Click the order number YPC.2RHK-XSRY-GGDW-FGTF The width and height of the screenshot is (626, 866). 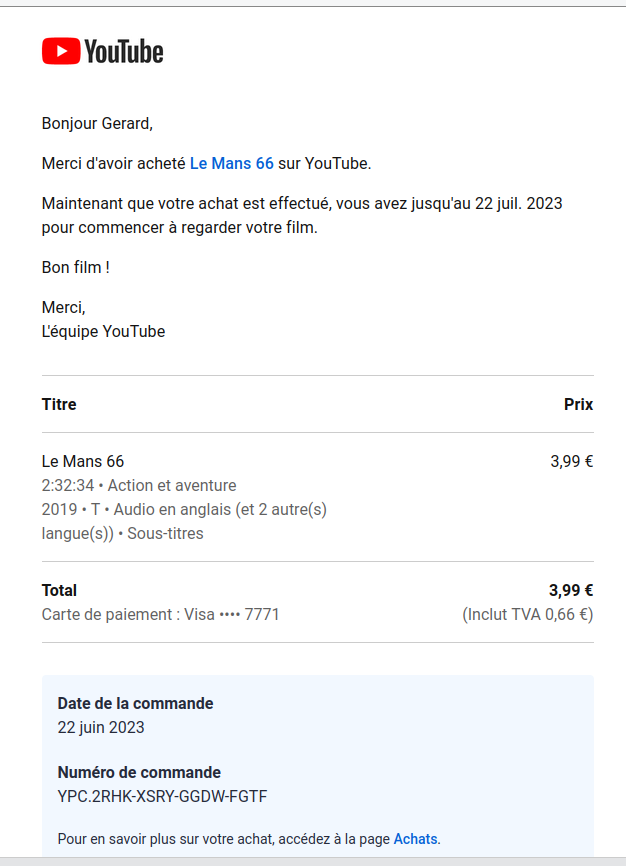pyautogui.click(x=162, y=797)
